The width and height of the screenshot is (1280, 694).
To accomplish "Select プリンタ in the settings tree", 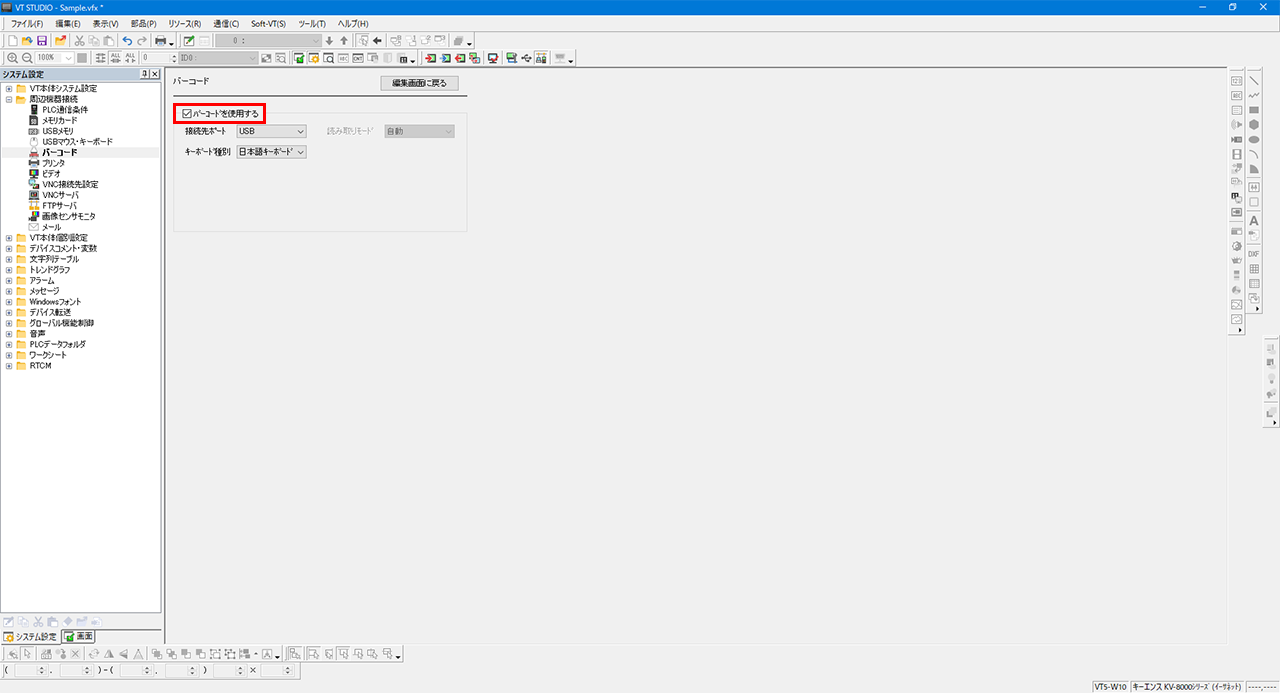I will 53,163.
